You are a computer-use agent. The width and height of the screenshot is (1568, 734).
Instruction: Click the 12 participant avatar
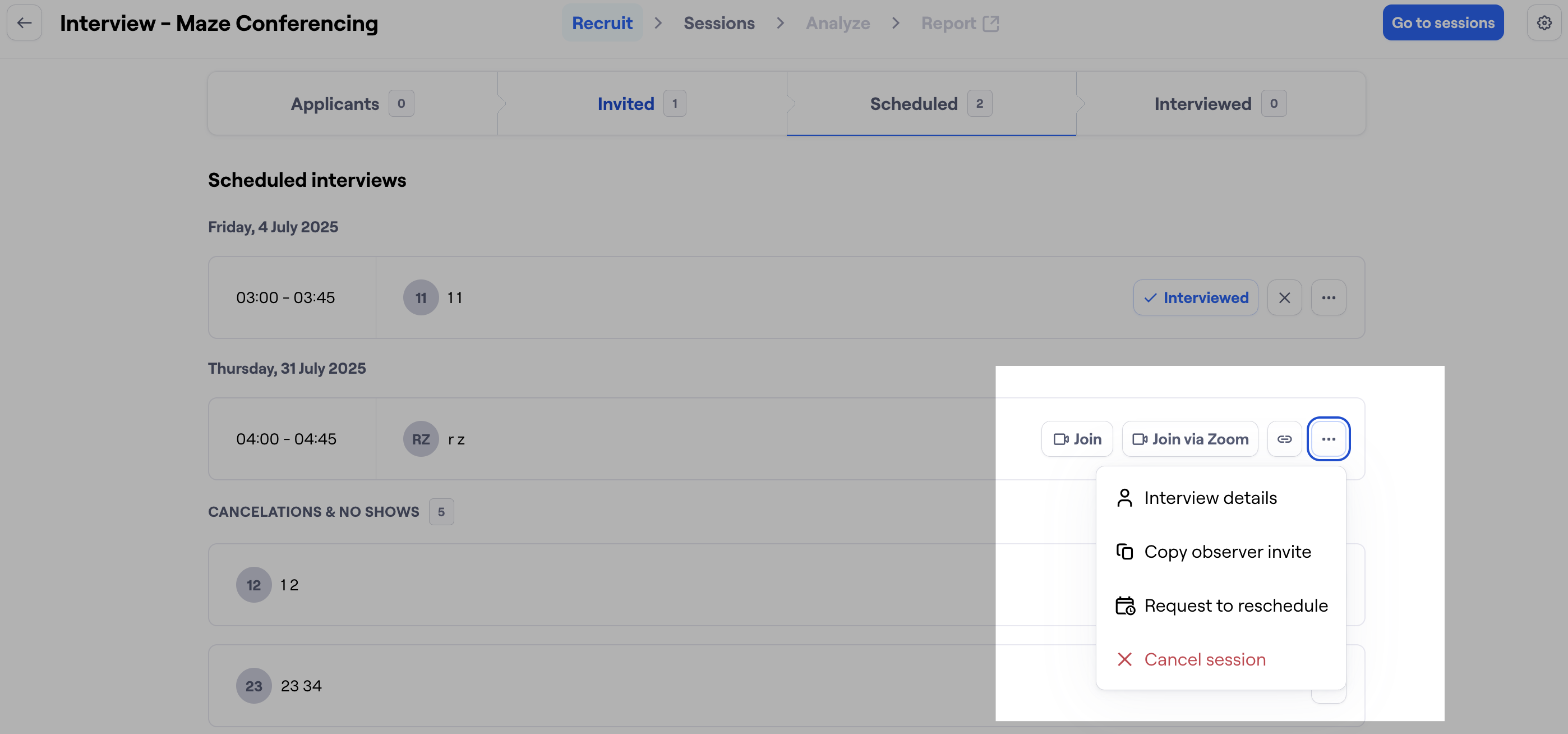click(253, 585)
